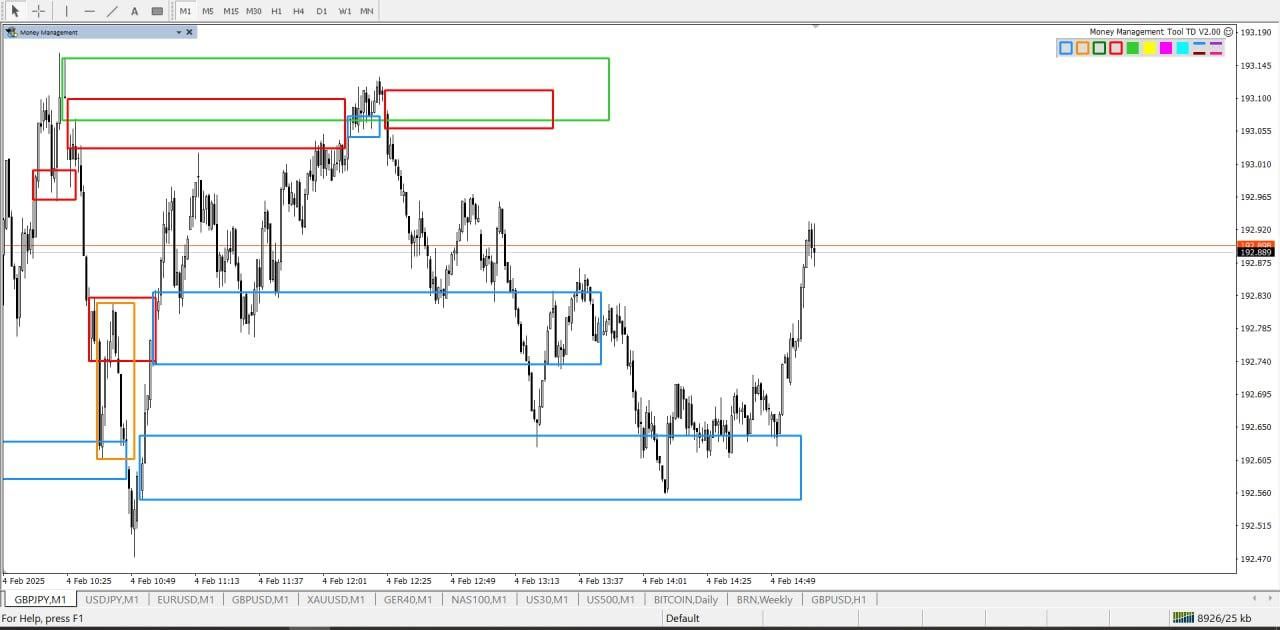Viewport: 1280px width, 630px height.
Task: Close the Money Management panel
Action: (x=190, y=32)
